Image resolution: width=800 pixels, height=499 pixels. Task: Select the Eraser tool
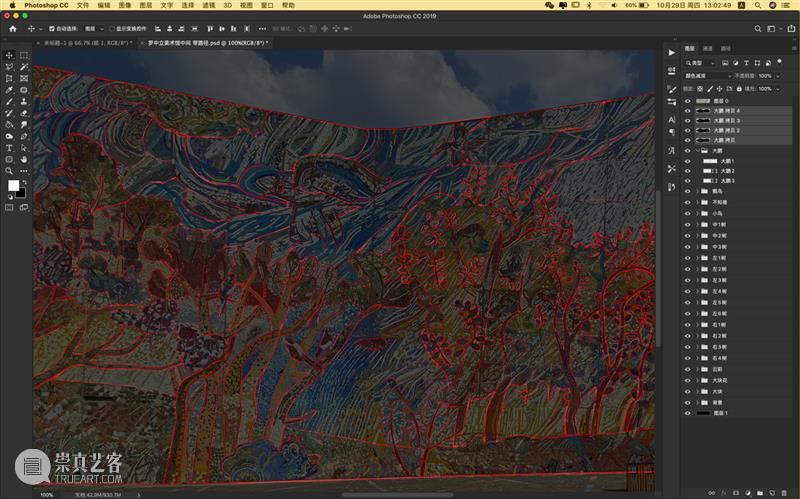click(x=24, y=113)
